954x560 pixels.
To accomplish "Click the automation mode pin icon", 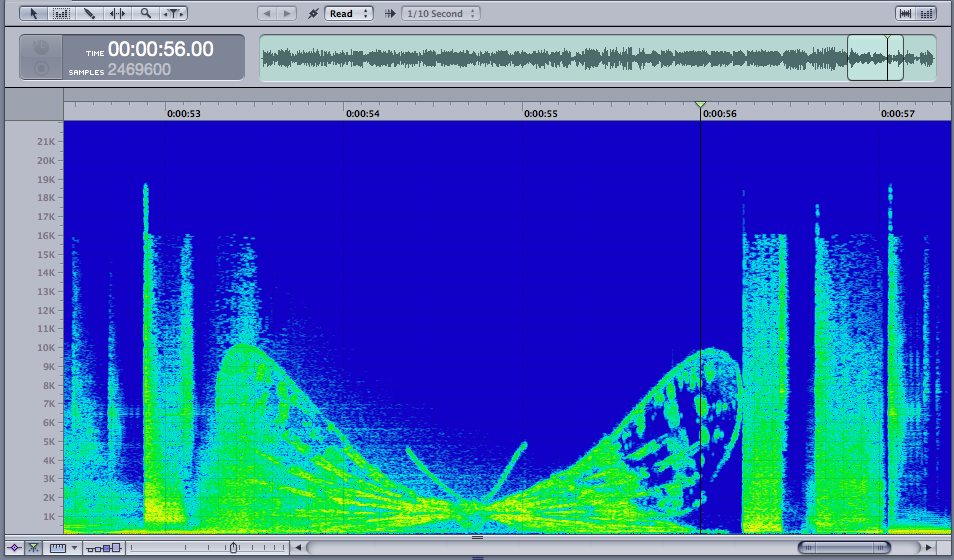I will tap(313, 13).
